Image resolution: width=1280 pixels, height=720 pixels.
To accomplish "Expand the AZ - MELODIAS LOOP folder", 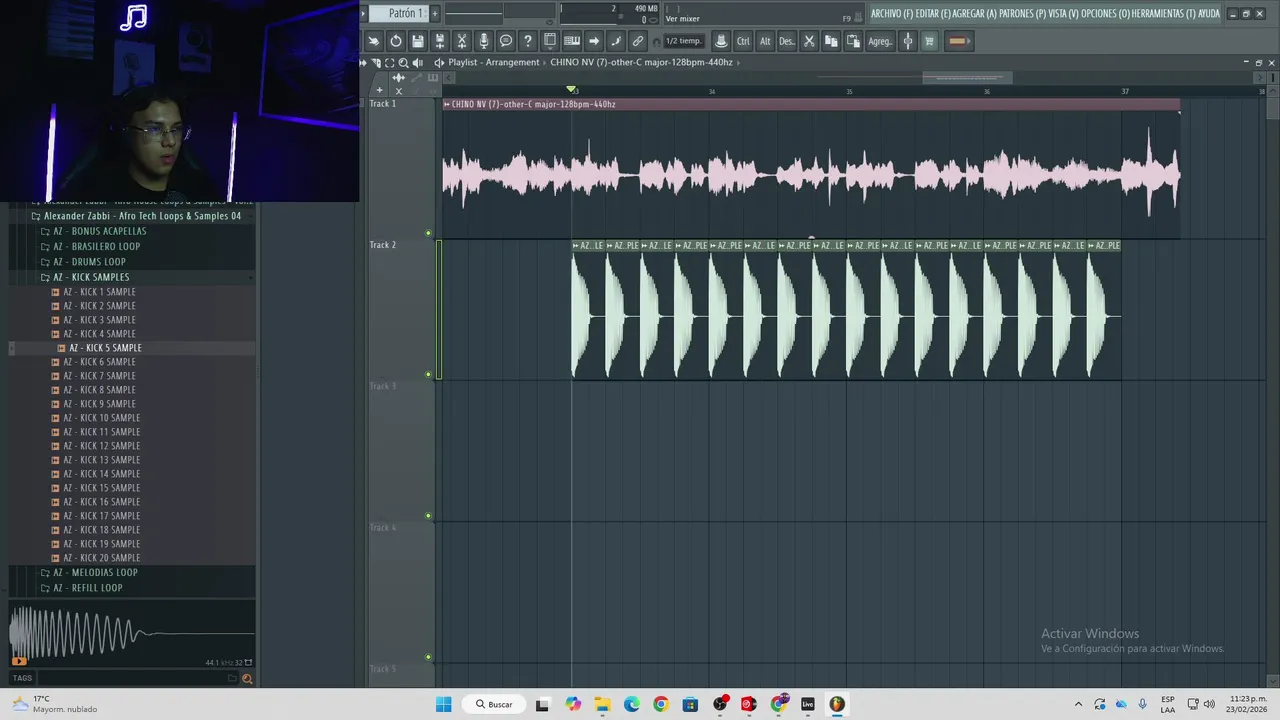I will click(95, 573).
